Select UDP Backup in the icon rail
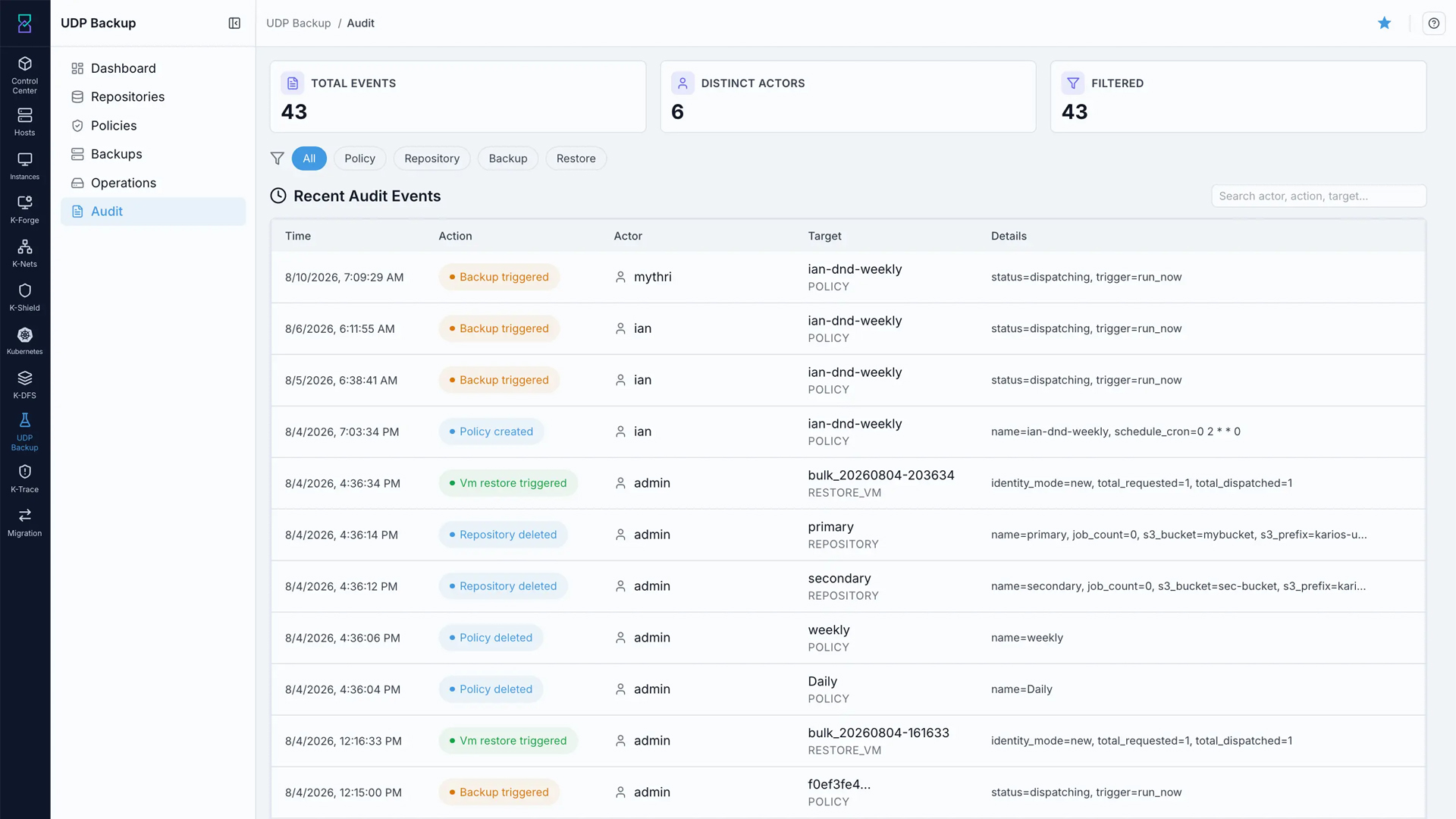 click(x=24, y=431)
